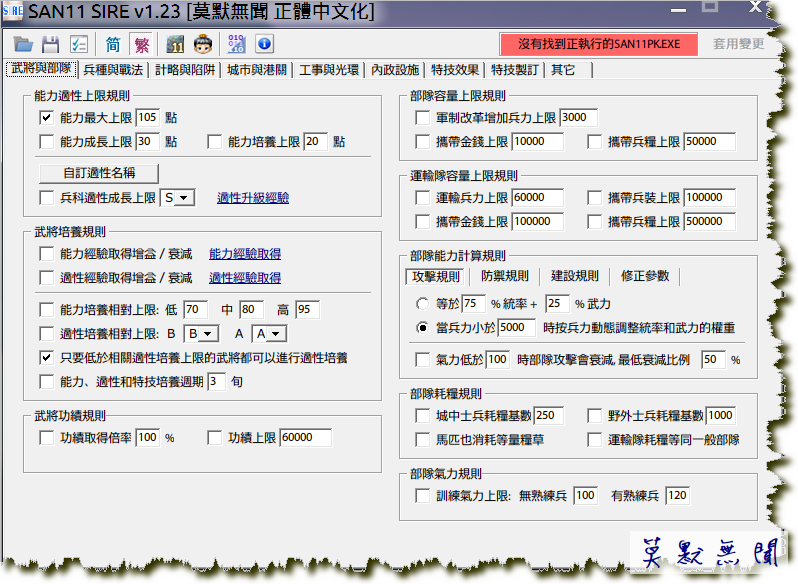
Task: Click the binary 0101 icon in toolbar
Action: click(237, 44)
